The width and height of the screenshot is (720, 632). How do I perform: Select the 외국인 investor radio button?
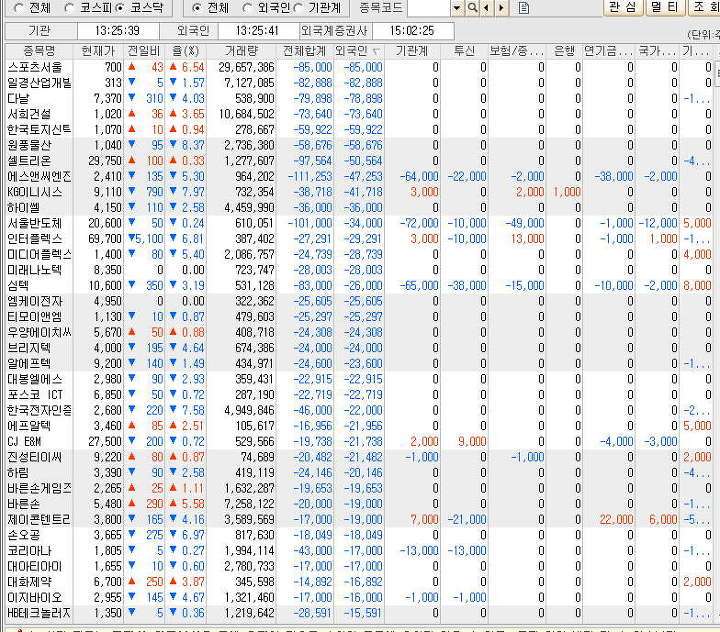(x=247, y=8)
